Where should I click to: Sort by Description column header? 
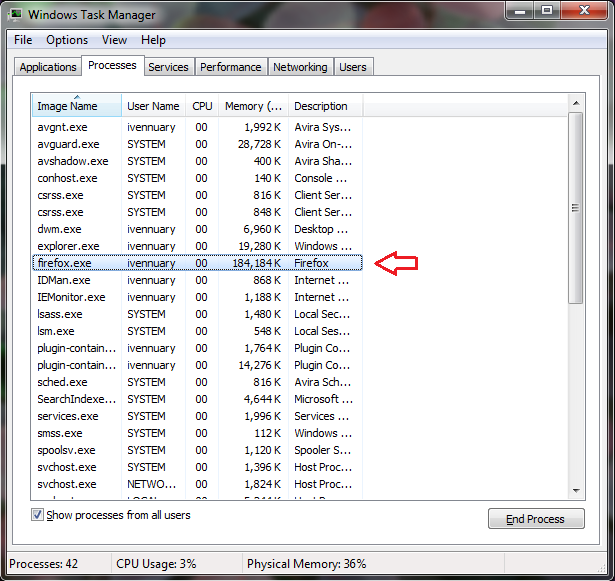click(326, 106)
